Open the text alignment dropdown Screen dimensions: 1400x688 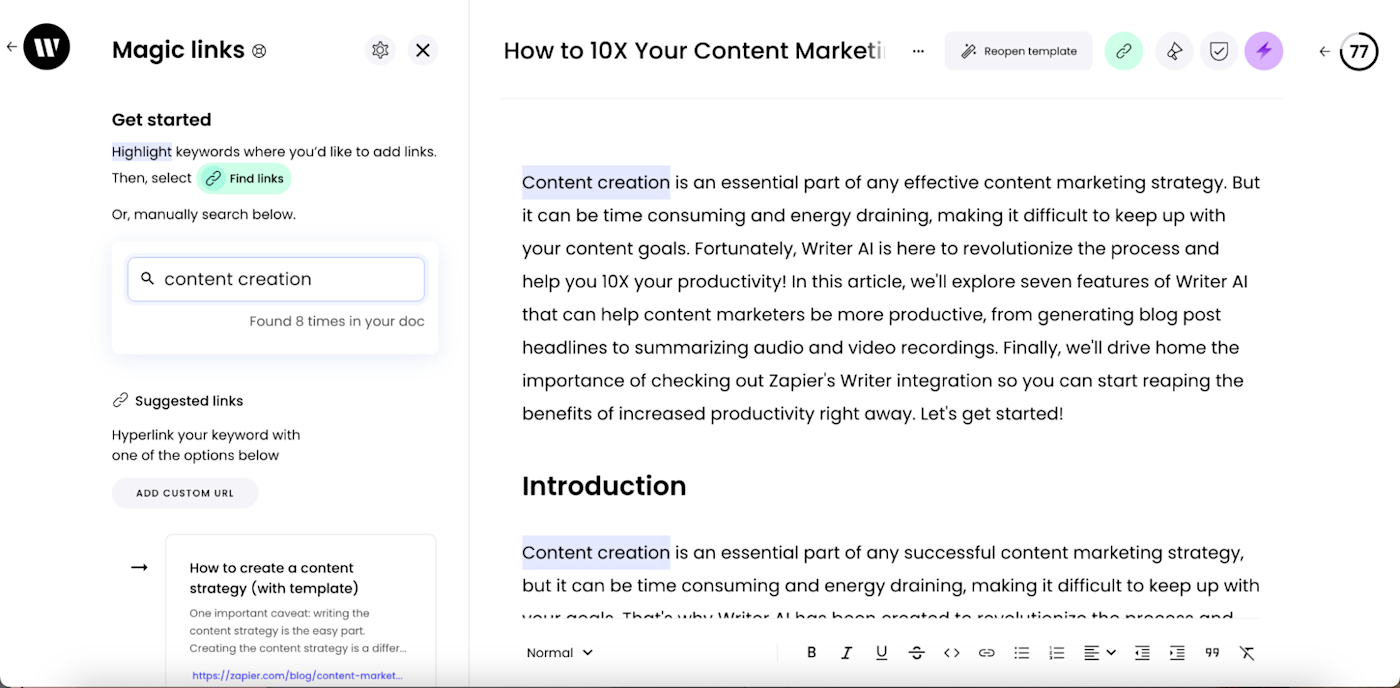coord(1099,653)
